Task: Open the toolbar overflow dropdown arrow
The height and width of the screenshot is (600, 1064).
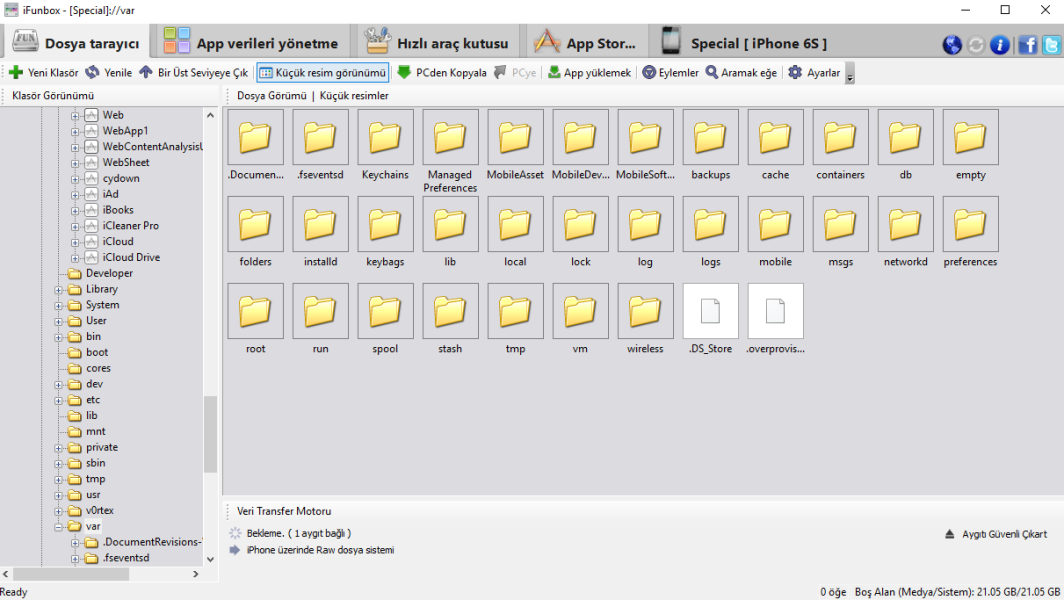Action: pos(850,75)
